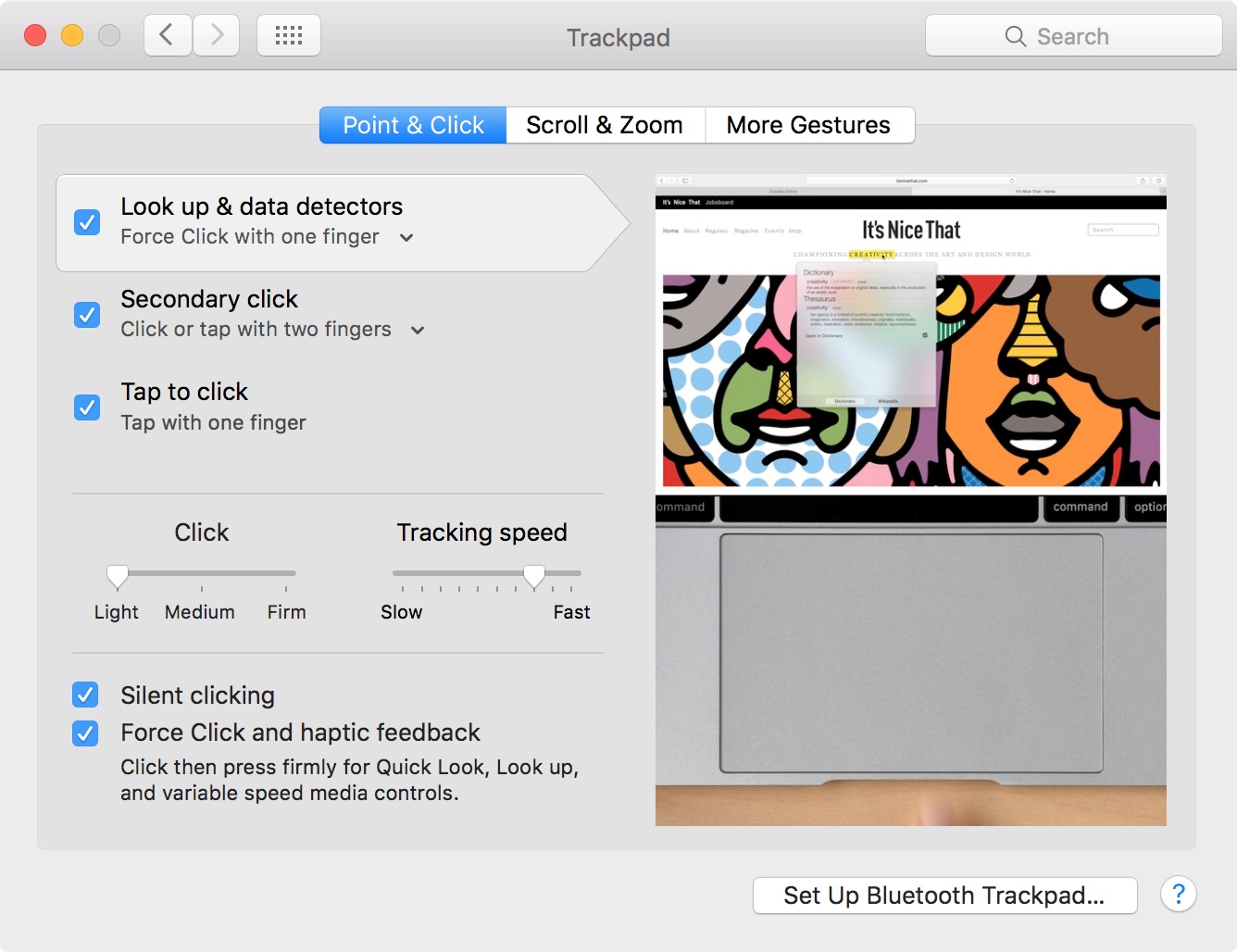Click Set Up Bluetooth Trackpad button
Image resolution: width=1237 pixels, height=952 pixels.
944,896
